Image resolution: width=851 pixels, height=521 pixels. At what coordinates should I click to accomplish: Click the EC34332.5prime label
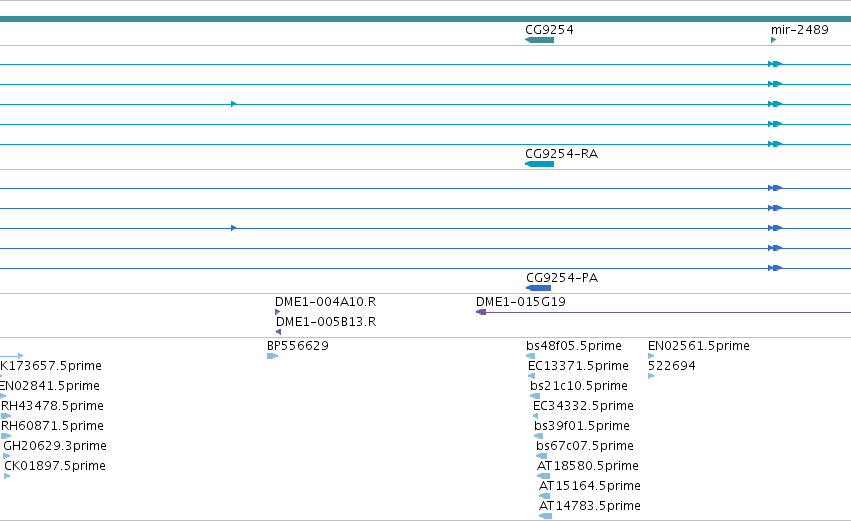[x=583, y=406]
